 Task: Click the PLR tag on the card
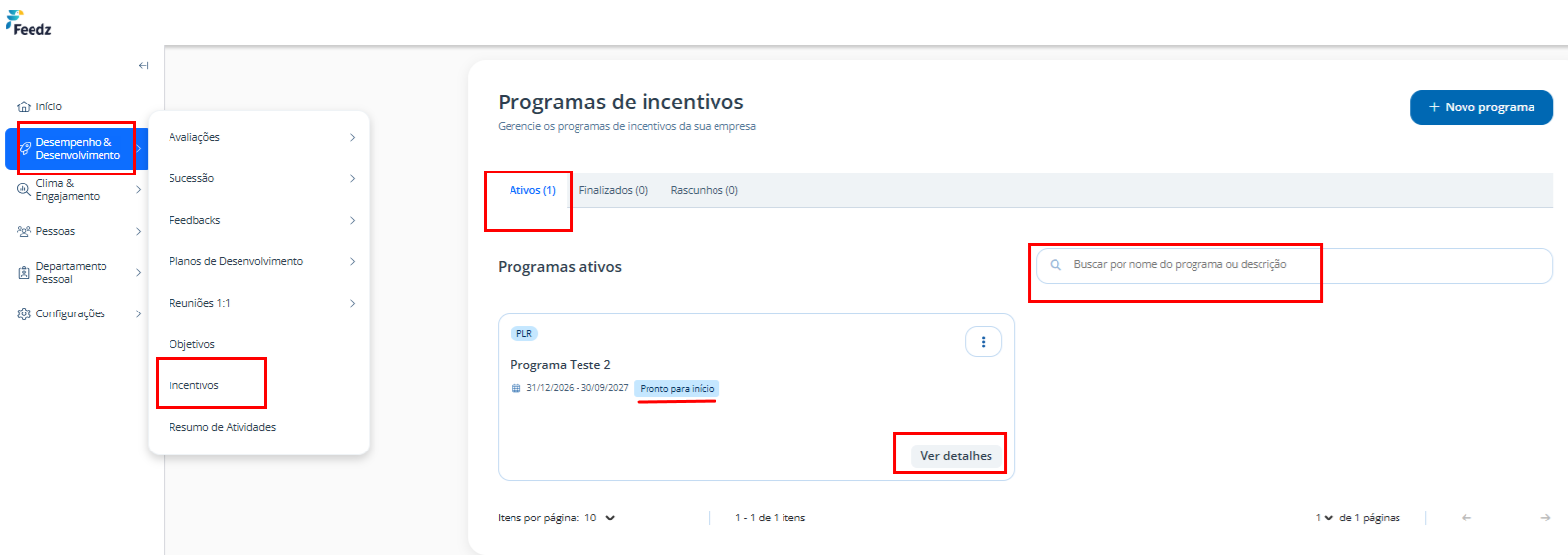[x=524, y=334]
